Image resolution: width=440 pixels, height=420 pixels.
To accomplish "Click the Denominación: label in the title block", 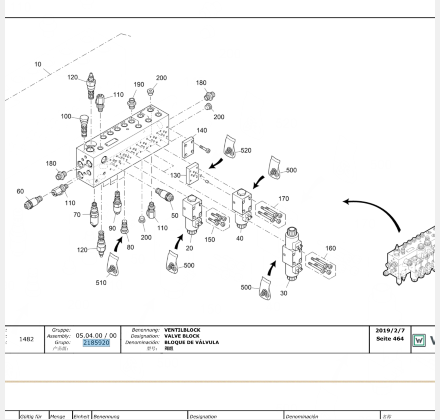I will tap(143, 342).
